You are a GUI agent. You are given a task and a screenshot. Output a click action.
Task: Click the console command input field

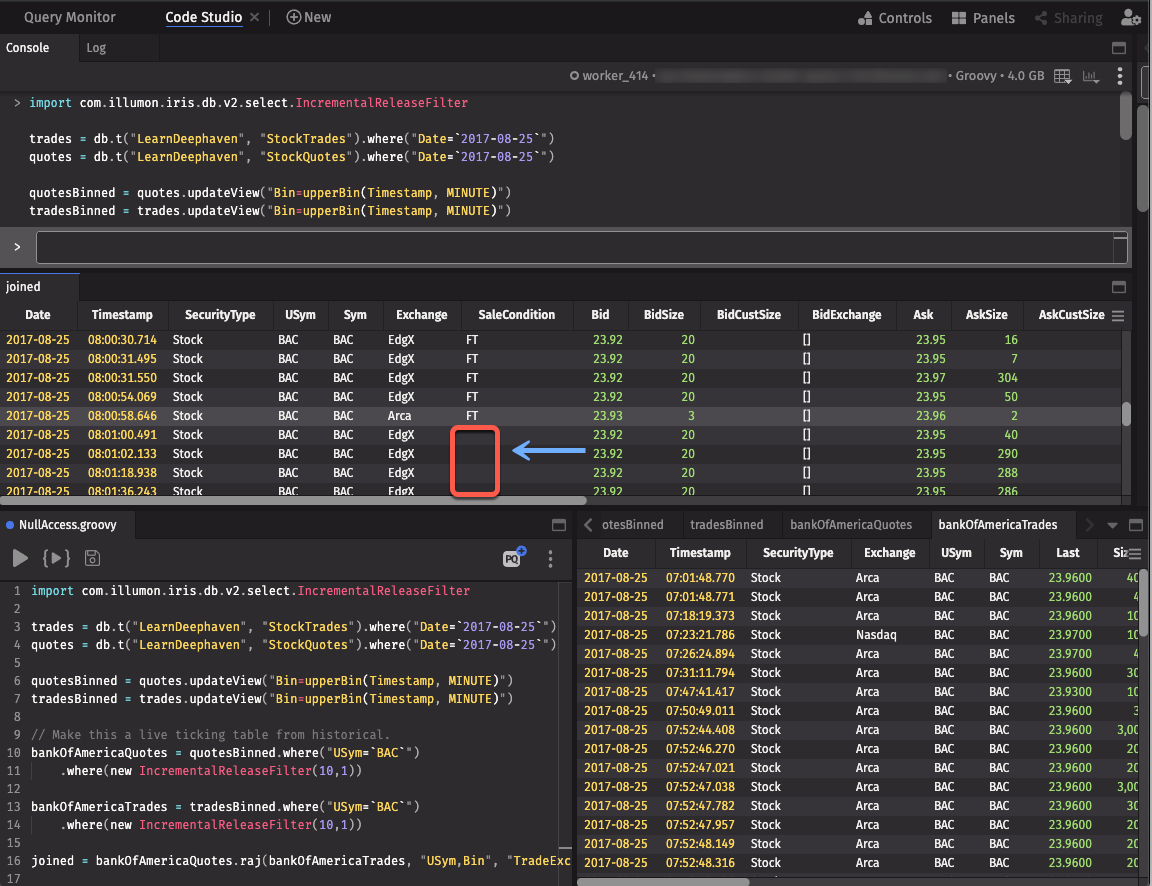coord(580,247)
